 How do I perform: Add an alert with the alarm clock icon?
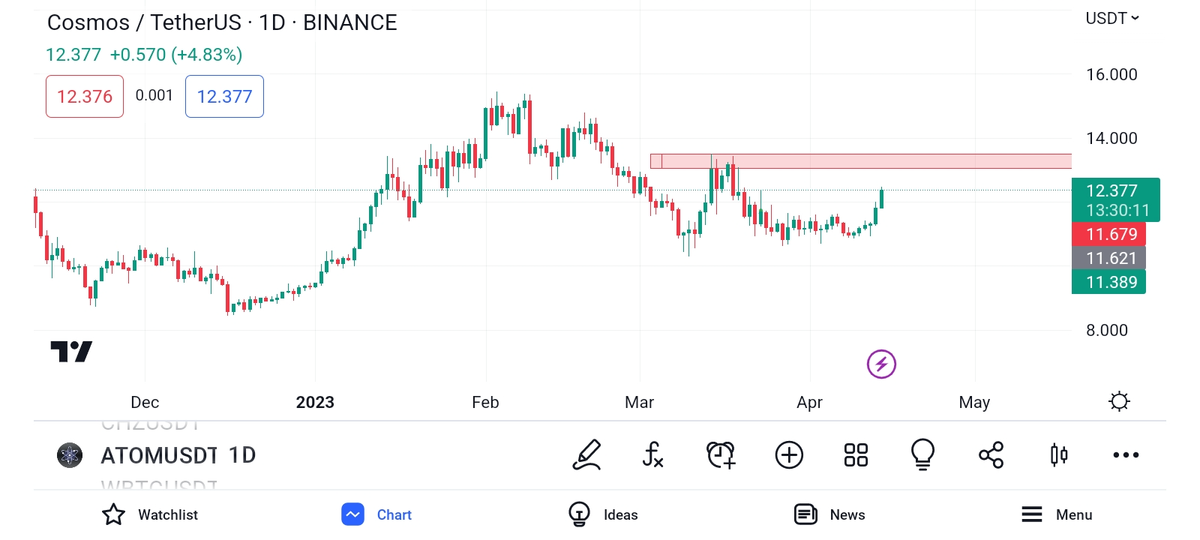pos(720,455)
